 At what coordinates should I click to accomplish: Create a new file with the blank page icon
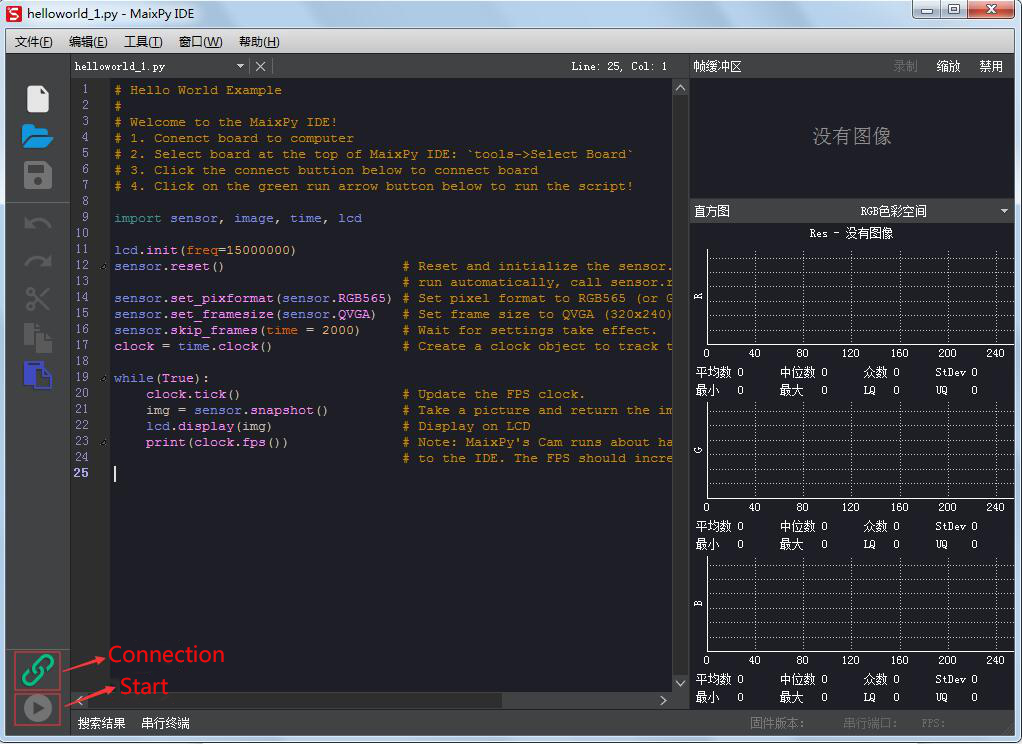point(38,99)
